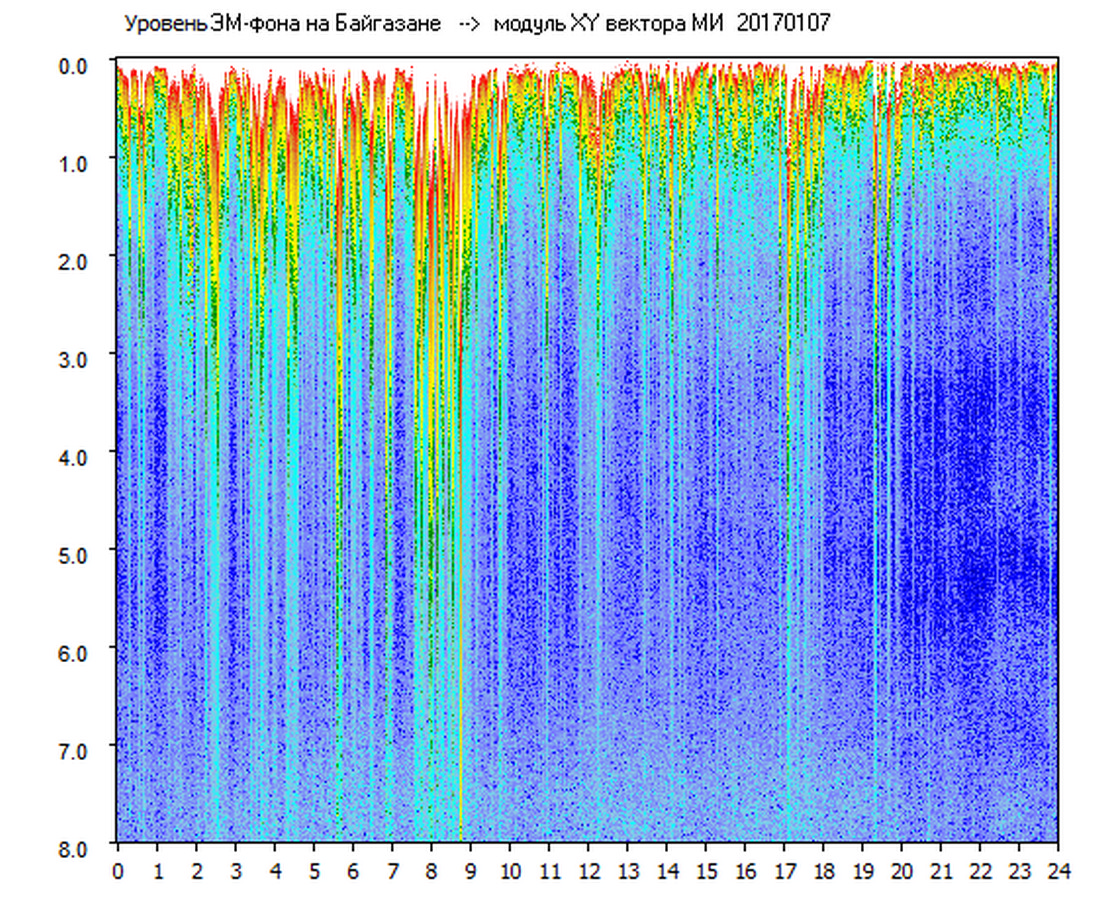The width and height of the screenshot is (1096, 900).
Task: Select hour 24 on the horizontal axis
Action: (1058, 870)
